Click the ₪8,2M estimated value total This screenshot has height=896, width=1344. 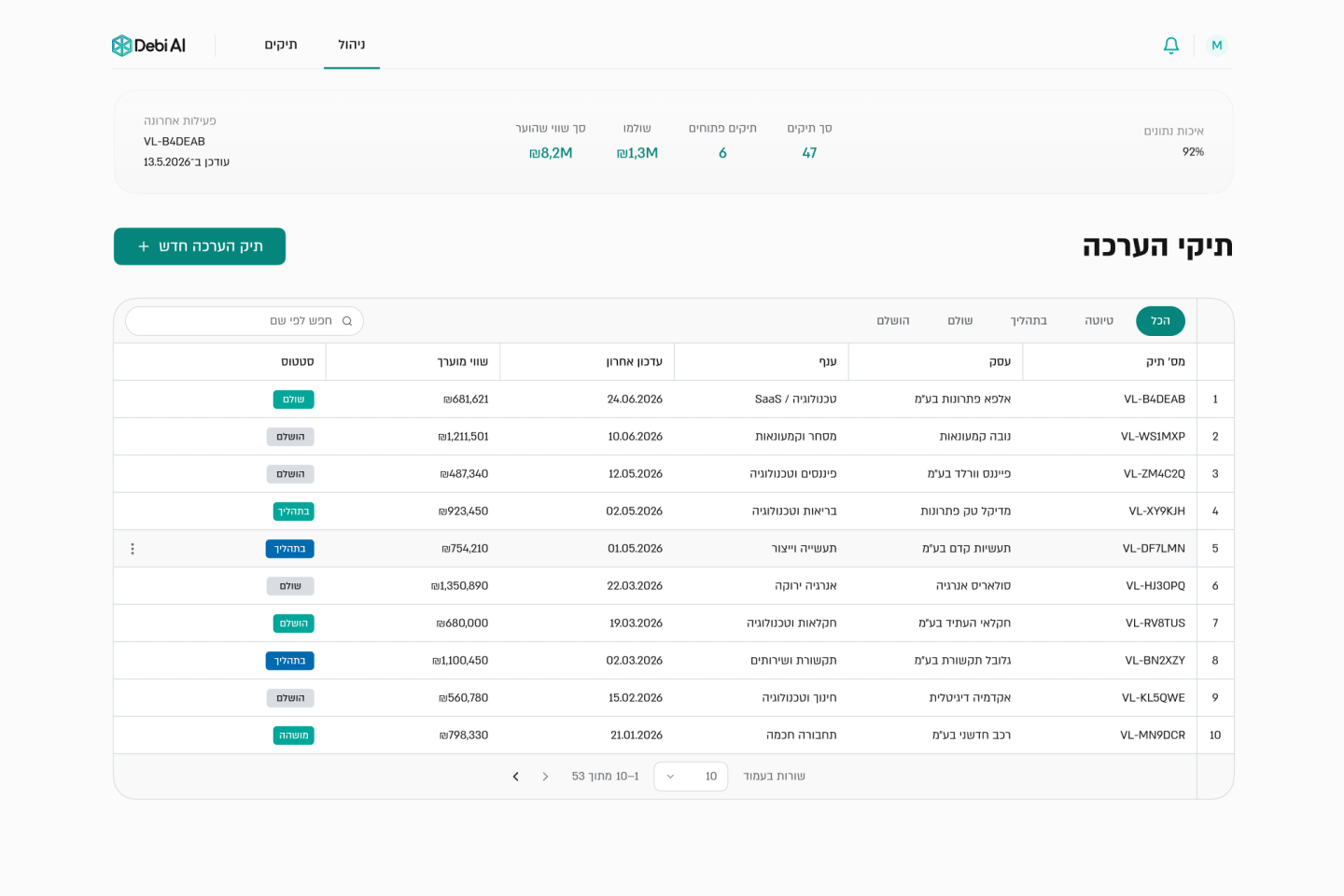click(x=551, y=153)
